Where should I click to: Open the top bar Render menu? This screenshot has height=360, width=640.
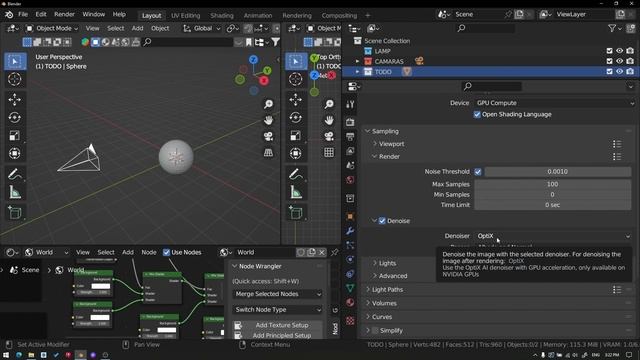(64, 15)
